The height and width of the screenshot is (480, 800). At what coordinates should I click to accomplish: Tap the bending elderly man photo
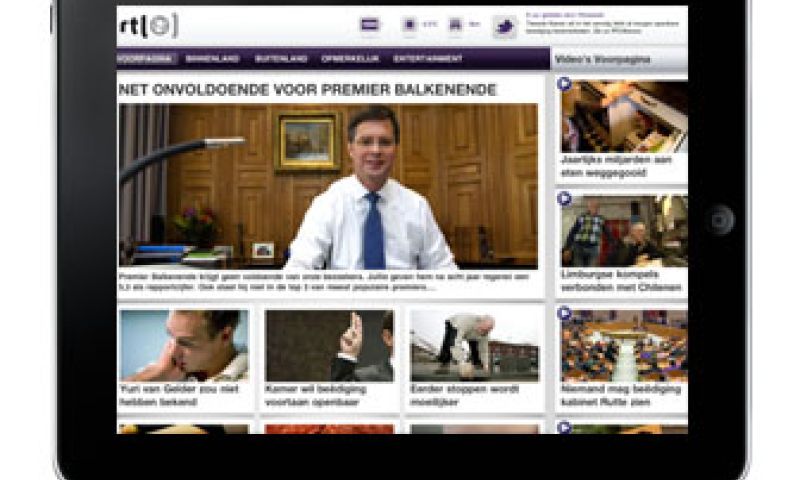click(474, 346)
